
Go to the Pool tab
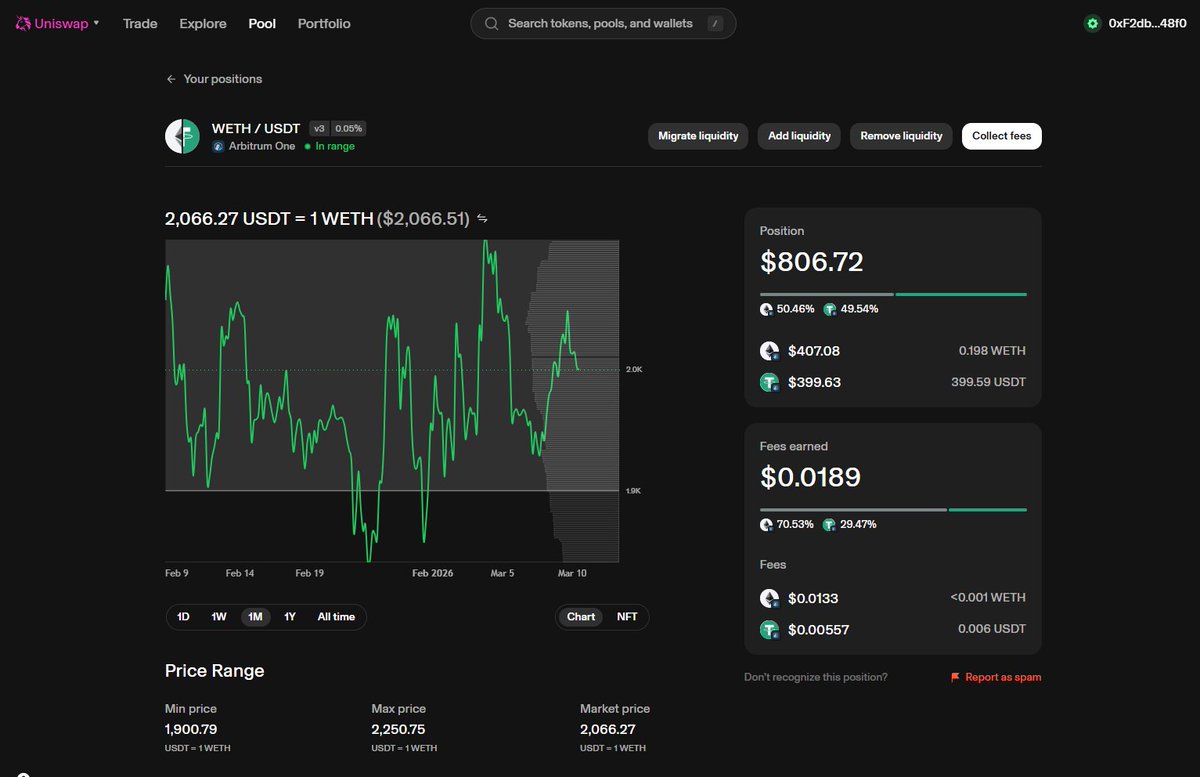tap(262, 23)
